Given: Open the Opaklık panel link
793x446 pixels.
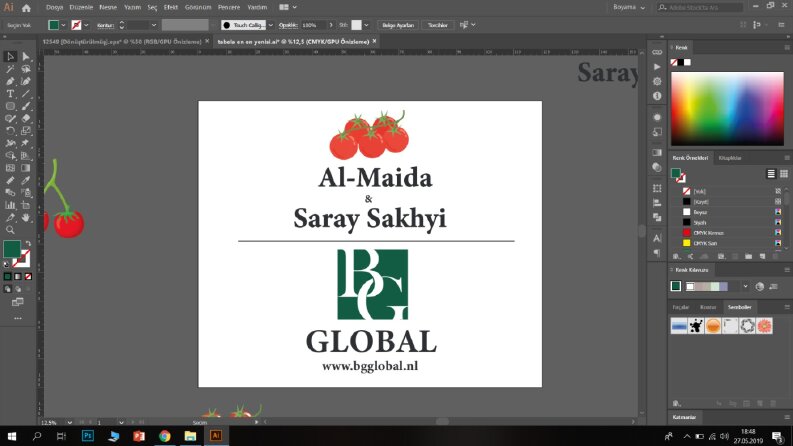Looking at the screenshot, I should (x=288, y=25).
